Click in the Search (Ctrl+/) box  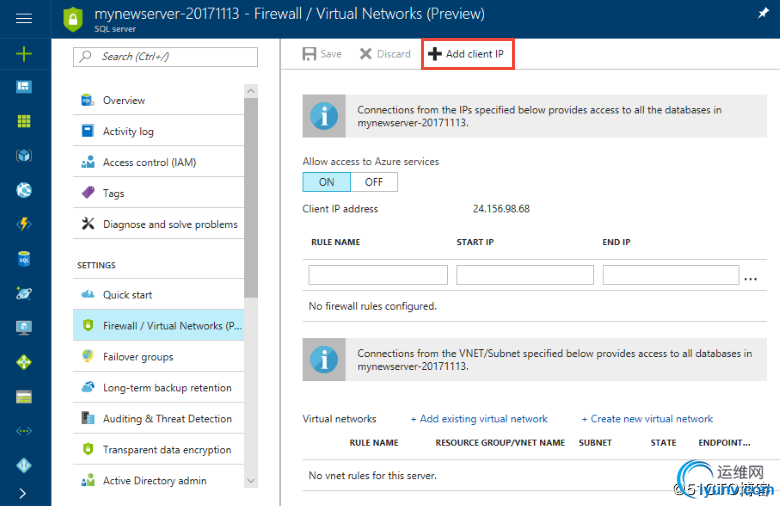point(165,57)
